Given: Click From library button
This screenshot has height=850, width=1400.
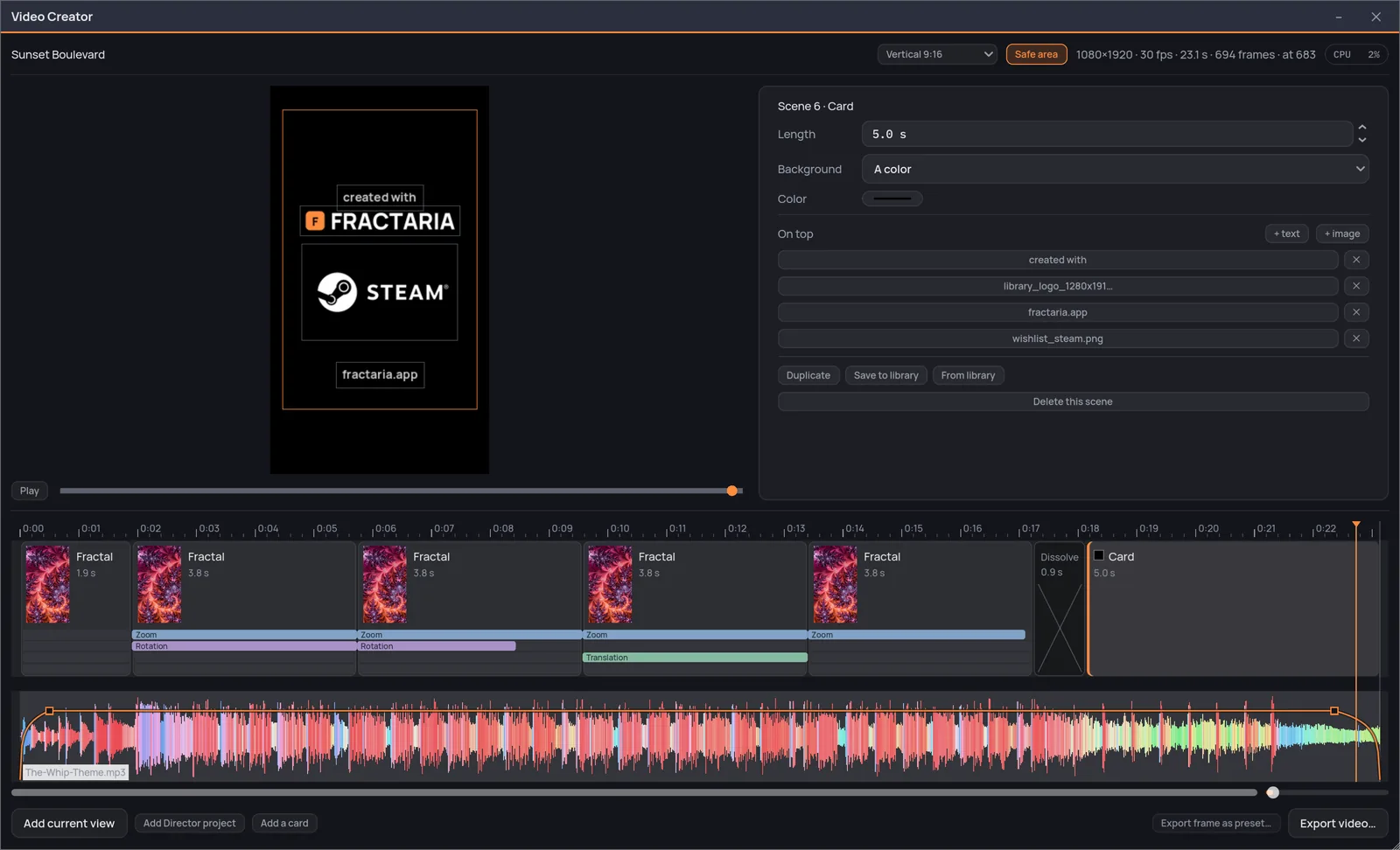Looking at the screenshot, I should pos(968,375).
